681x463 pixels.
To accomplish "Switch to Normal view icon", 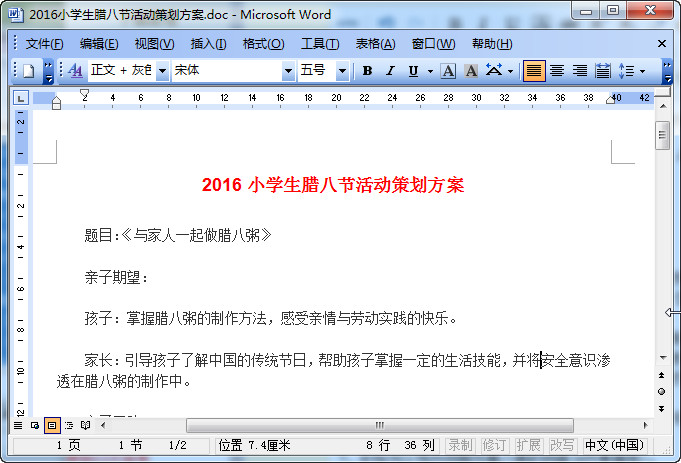I will (18, 425).
